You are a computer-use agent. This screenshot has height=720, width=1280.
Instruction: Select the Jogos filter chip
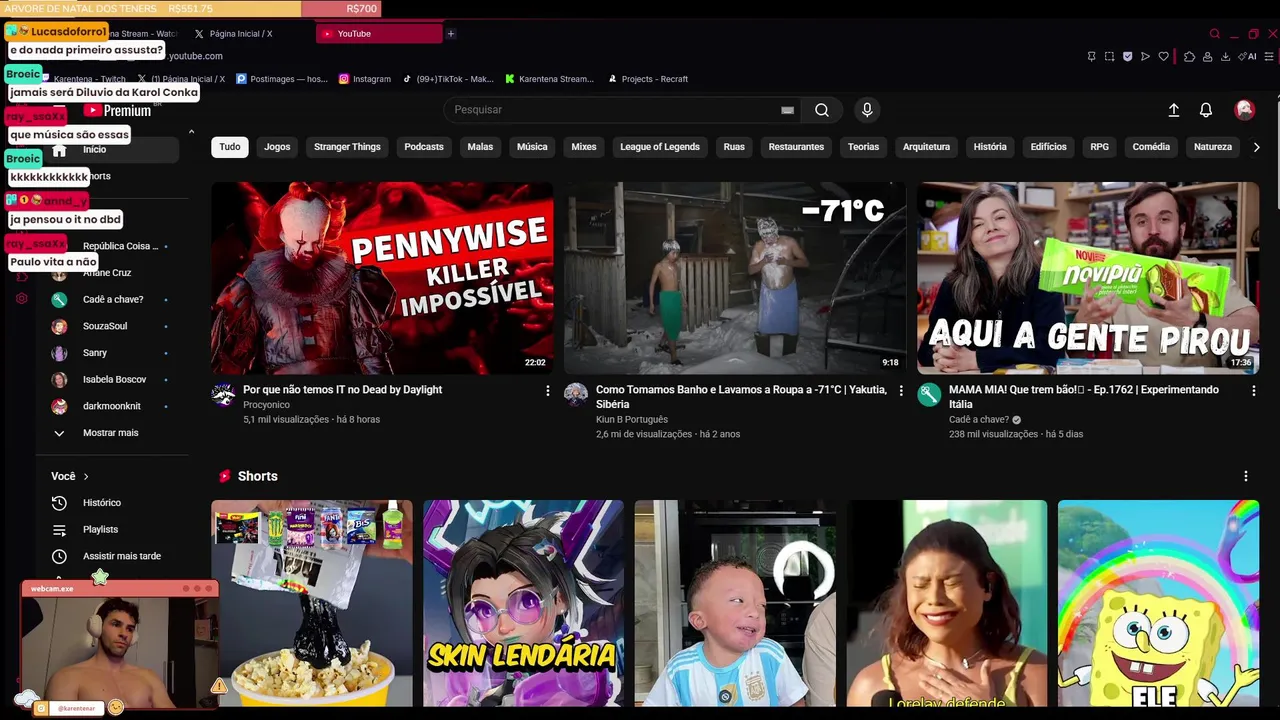[x=277, y=147]
